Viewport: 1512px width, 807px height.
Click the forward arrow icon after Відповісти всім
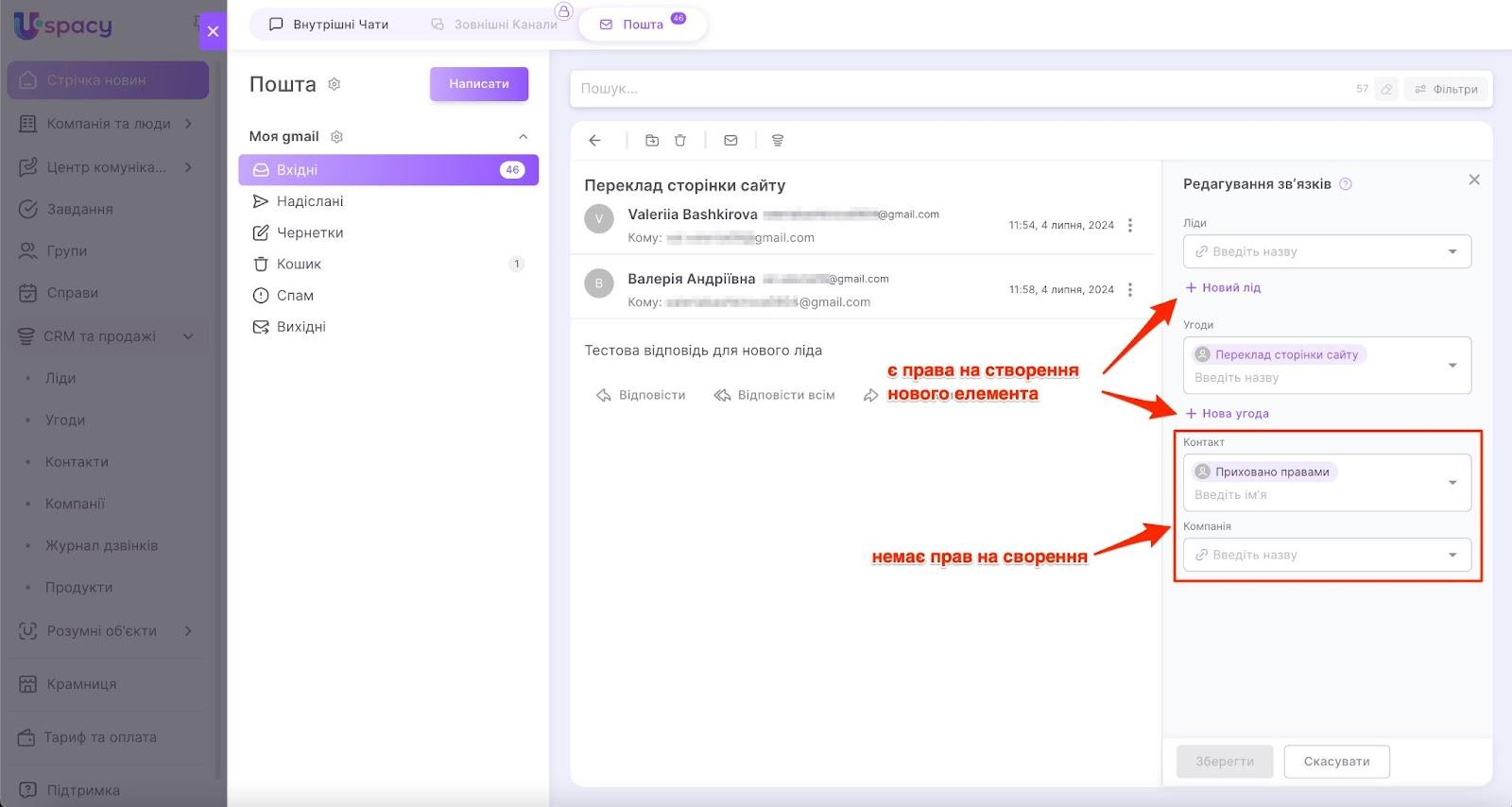(871, 395)
